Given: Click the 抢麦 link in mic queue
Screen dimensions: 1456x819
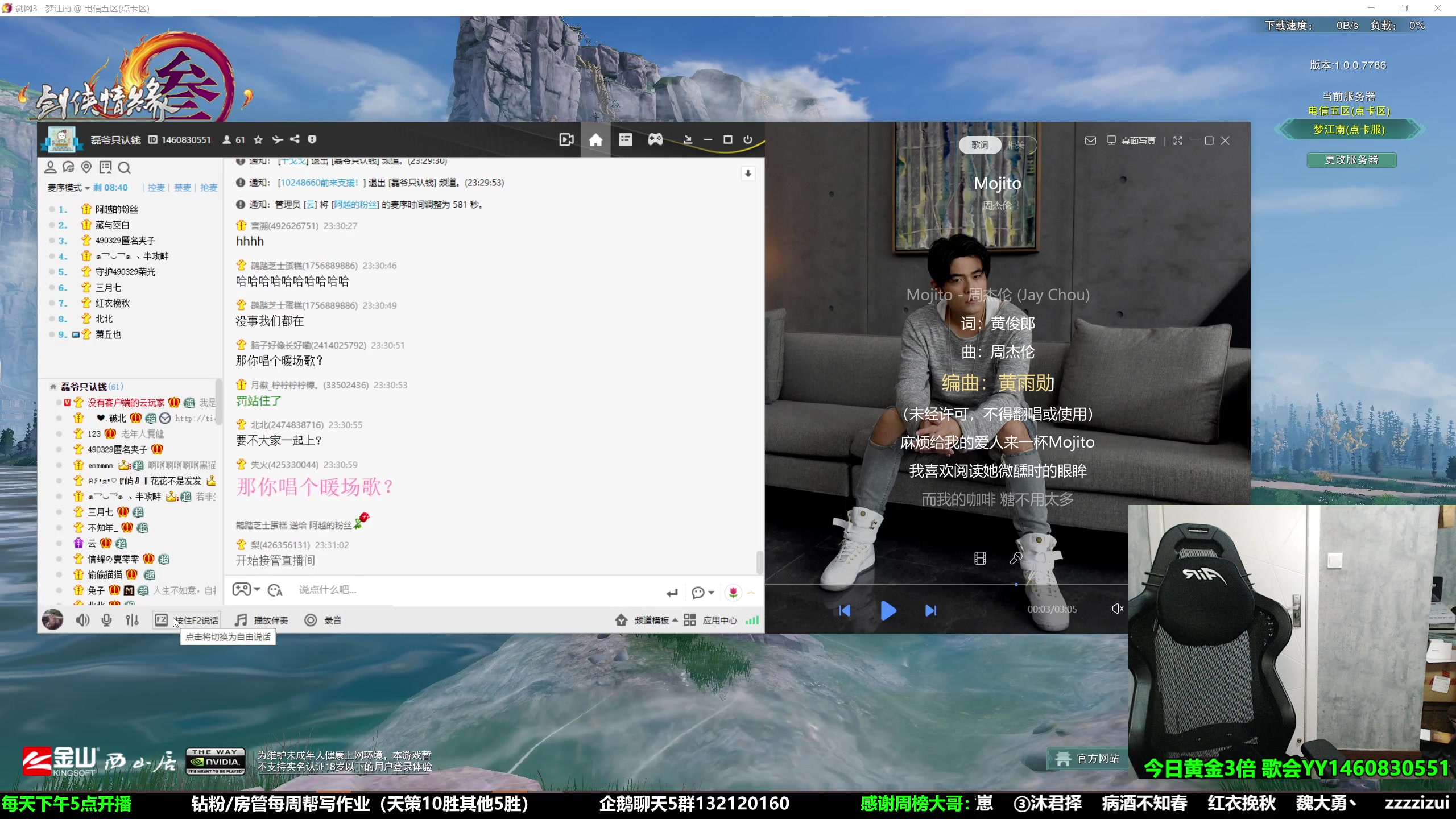Looking at the screenshot, I should (209, 188).
